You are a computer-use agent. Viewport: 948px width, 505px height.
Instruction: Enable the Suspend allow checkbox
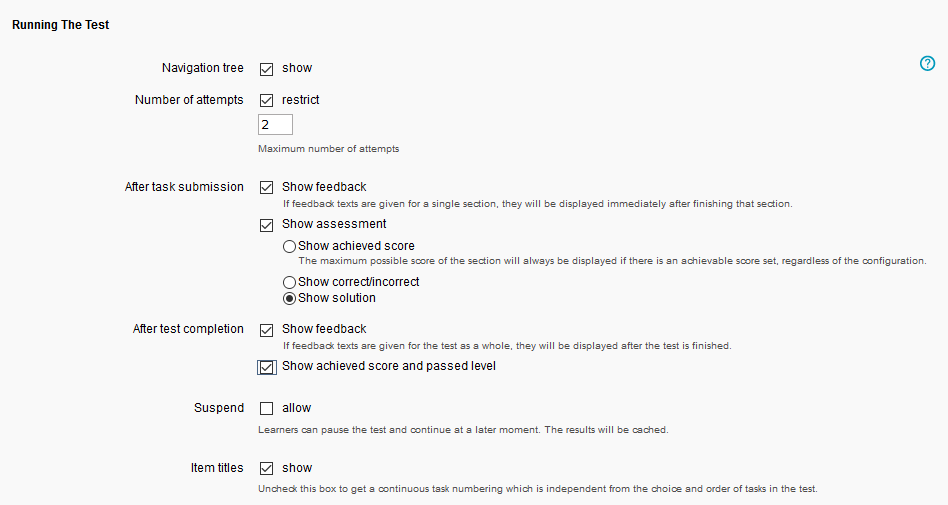(x=267, y=409)
